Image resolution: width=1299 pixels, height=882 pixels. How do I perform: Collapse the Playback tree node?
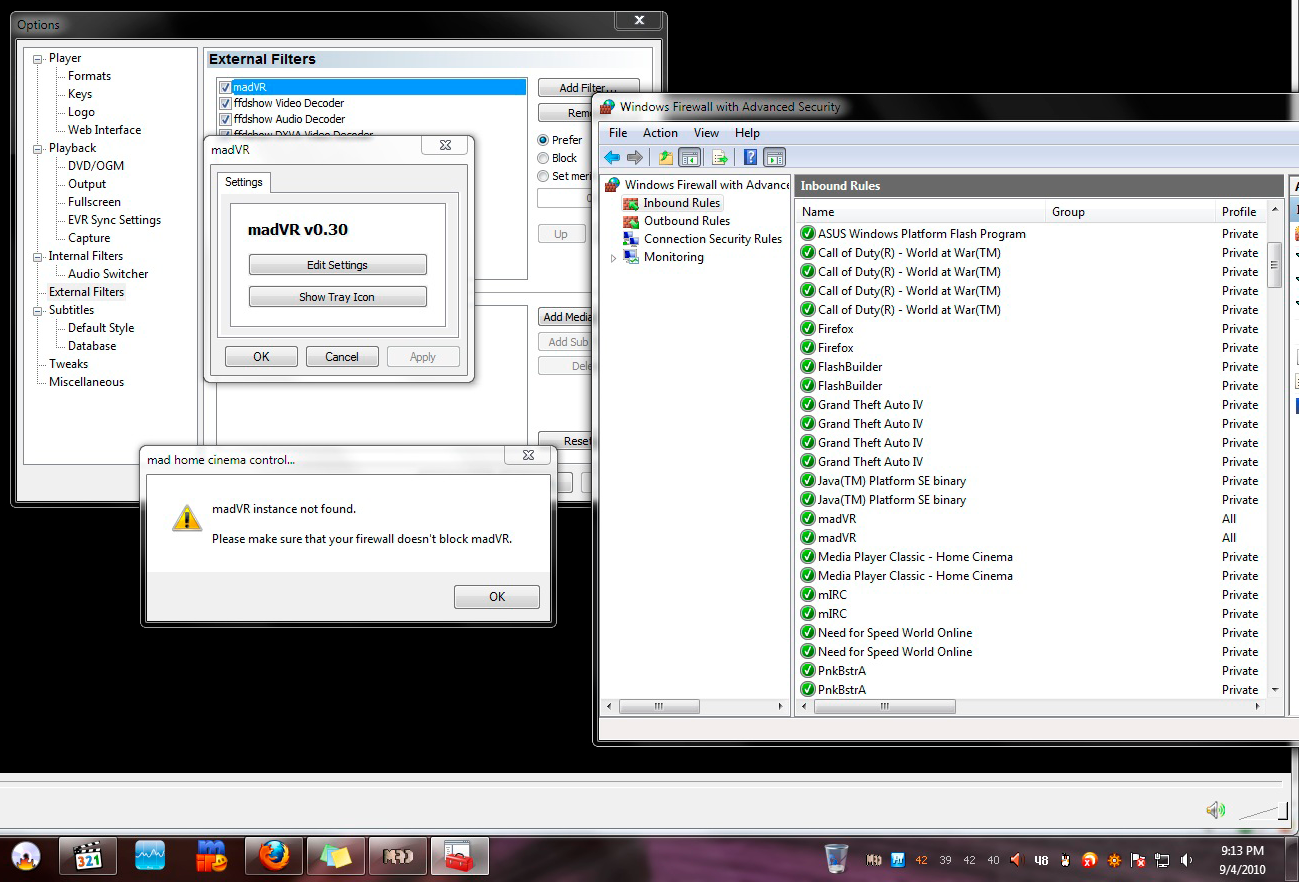pyautogui.click(x=38, y=148)
